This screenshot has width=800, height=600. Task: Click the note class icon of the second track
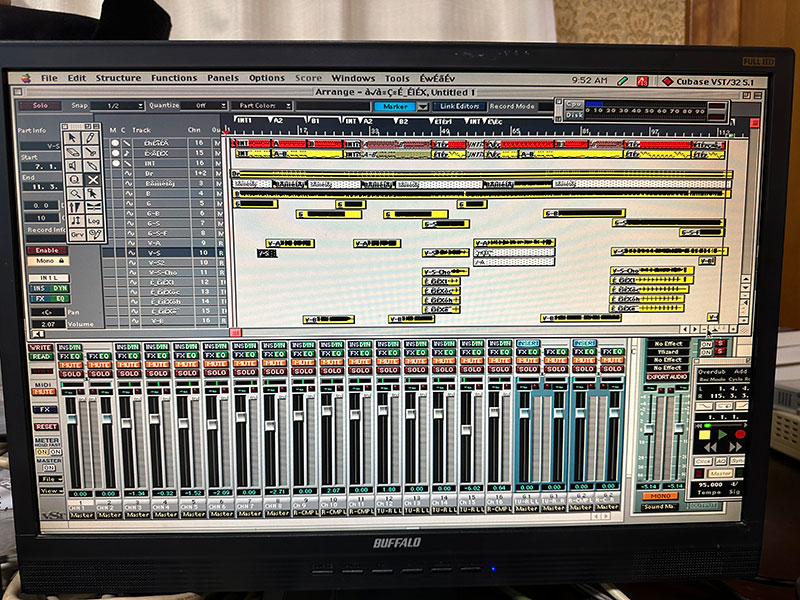point(127,153)
